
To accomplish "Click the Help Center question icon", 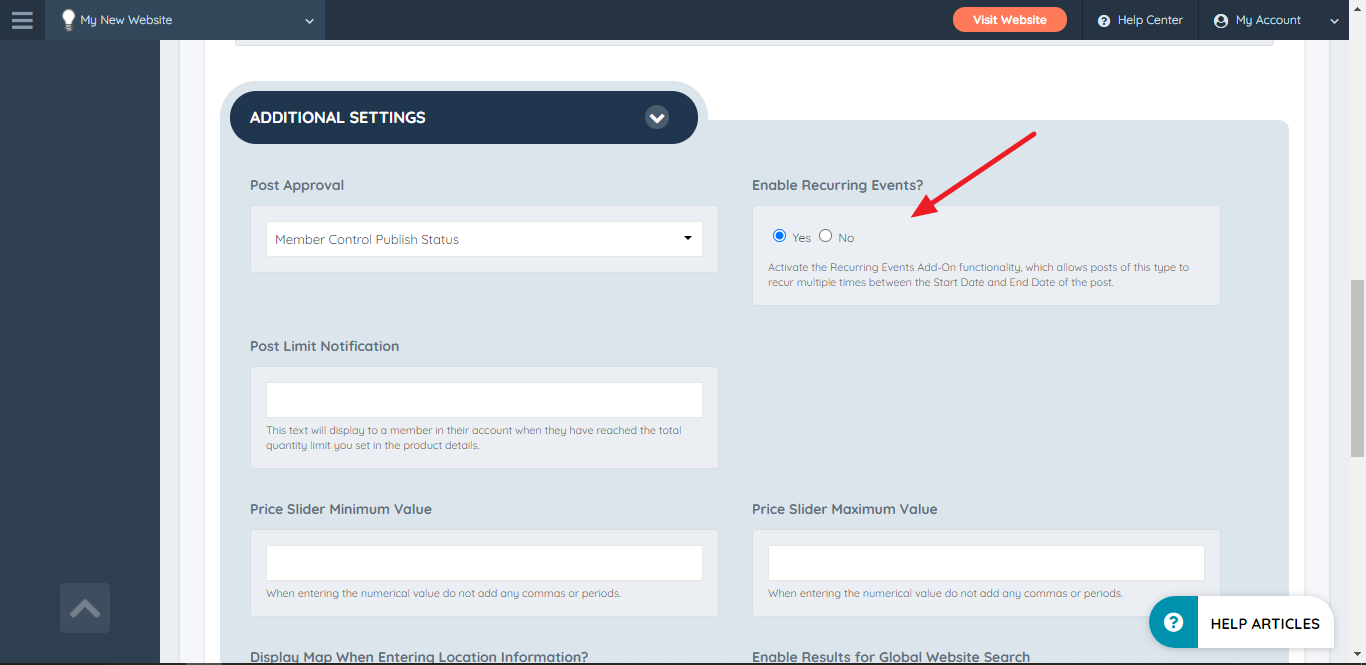I will pos(1104,21).
